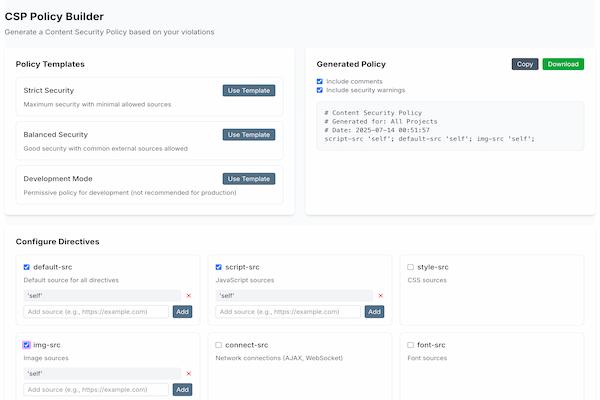Copy the generated policy
The width and height of the screenshot is (600, 400).
525,64
